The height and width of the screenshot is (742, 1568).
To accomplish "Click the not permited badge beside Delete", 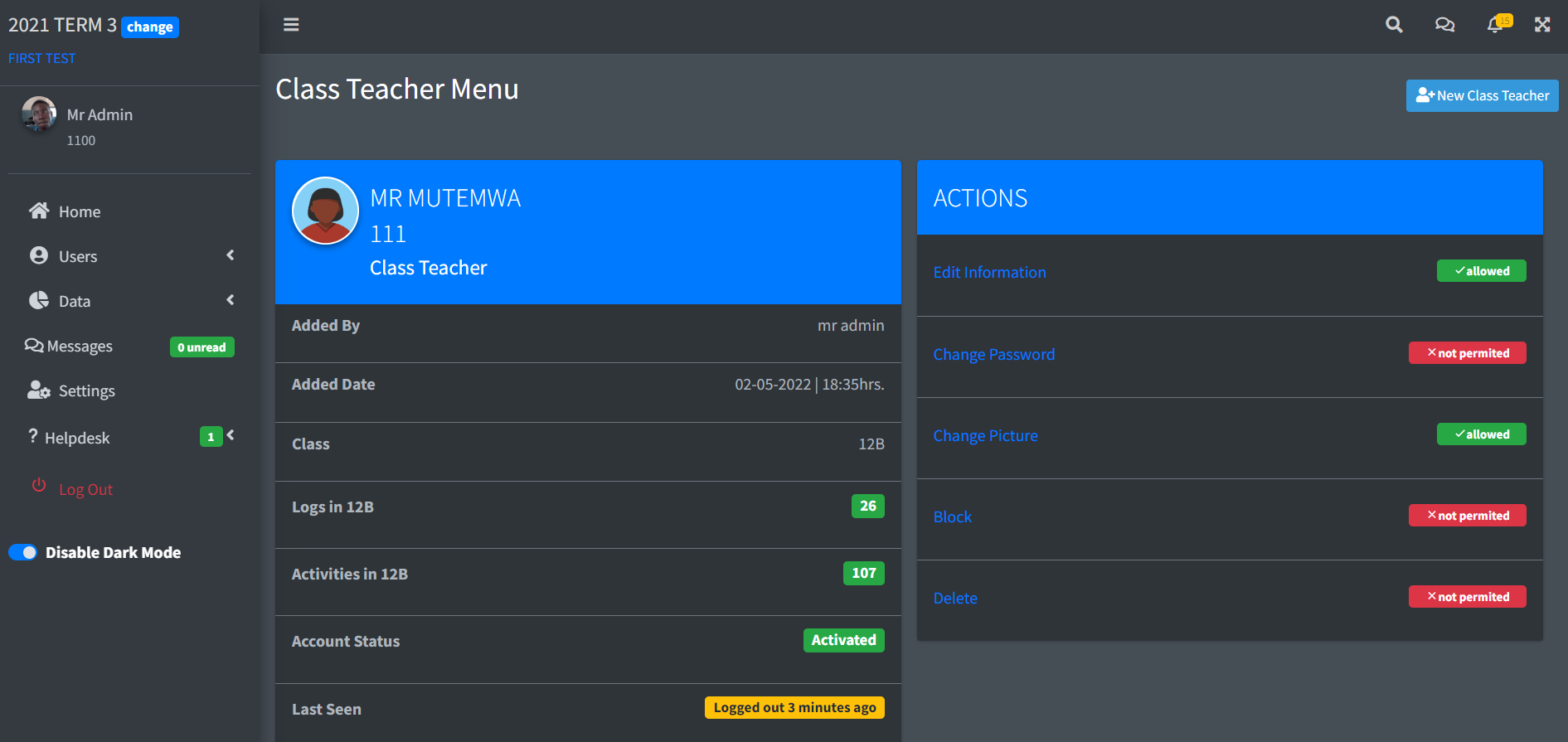I will point(1467,597).
